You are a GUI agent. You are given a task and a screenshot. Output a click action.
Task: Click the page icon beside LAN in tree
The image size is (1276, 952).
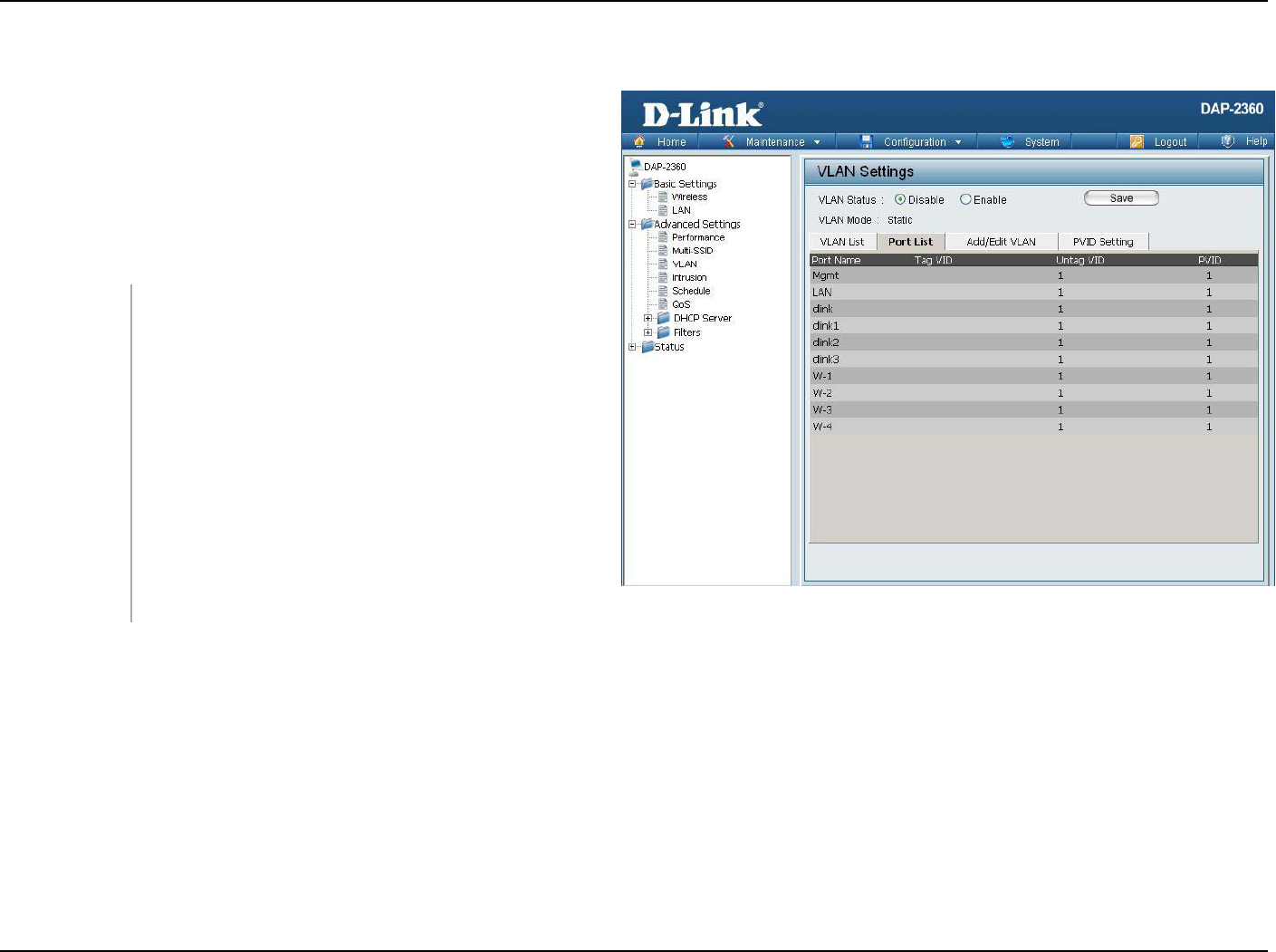pyautogui.click(x=663, y=210)
